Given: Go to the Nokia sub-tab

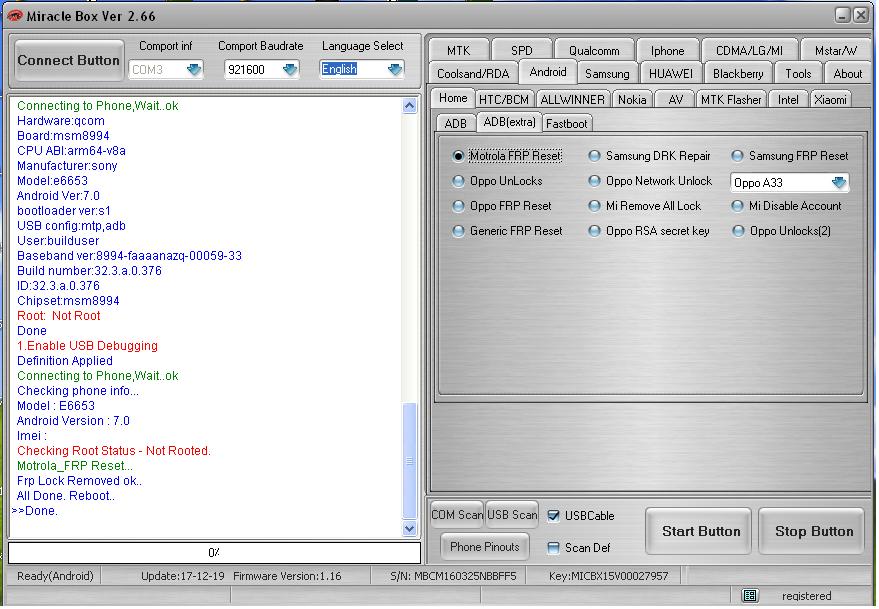Looking at the screenshot, I should [632, 100].
